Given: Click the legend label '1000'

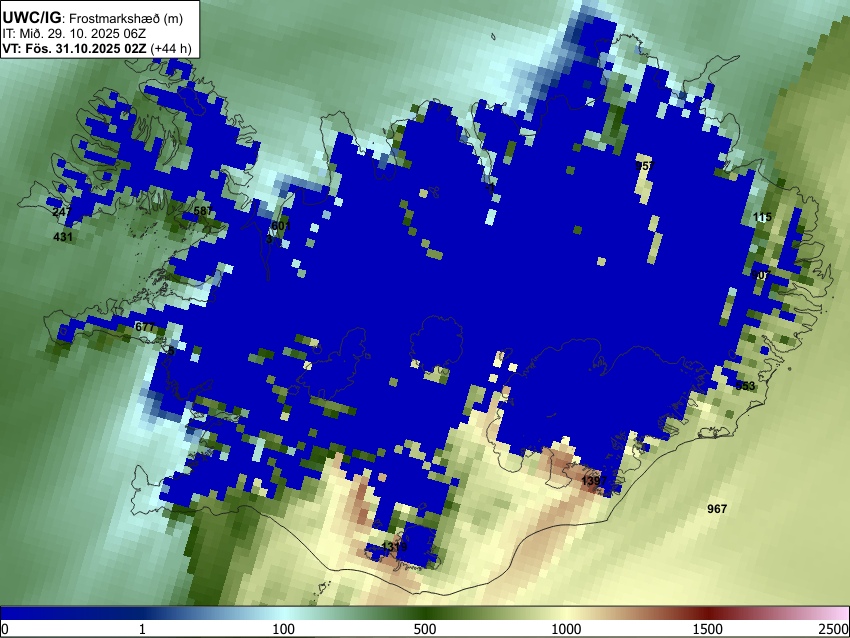Looking at the screenshot, I should [x=566, y=629].
